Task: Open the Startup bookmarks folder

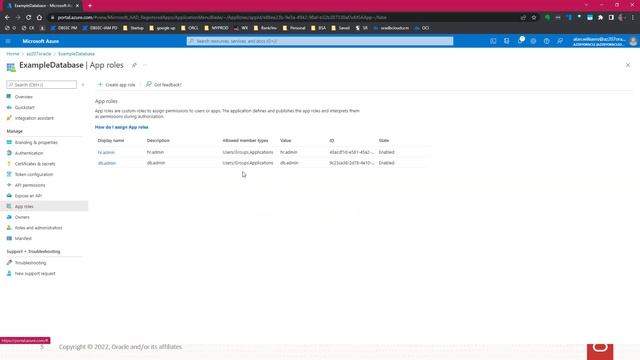Action: click(133, 28)
